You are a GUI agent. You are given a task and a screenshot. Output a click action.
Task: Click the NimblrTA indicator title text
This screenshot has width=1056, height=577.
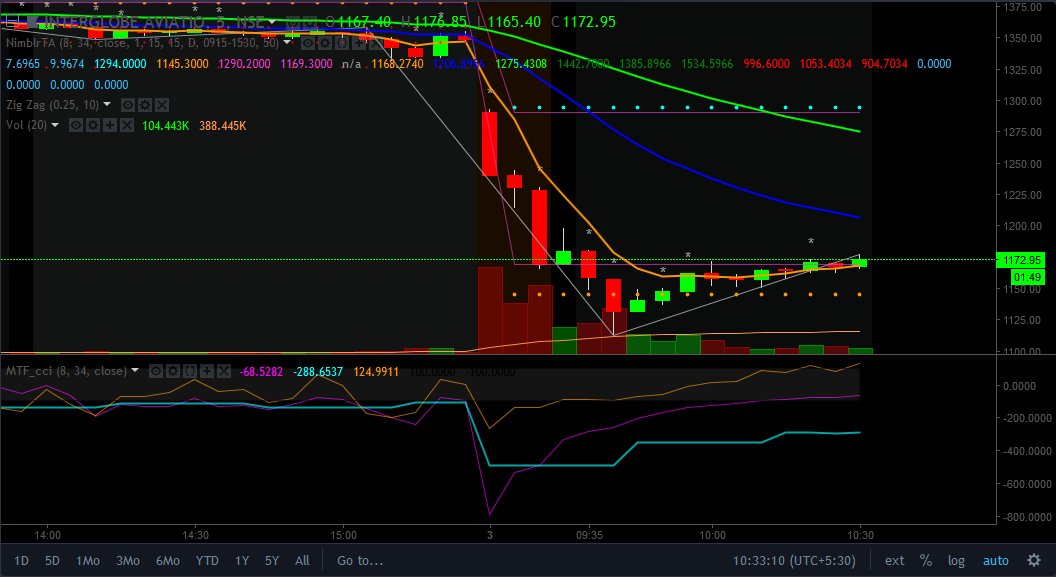point(143,43)
